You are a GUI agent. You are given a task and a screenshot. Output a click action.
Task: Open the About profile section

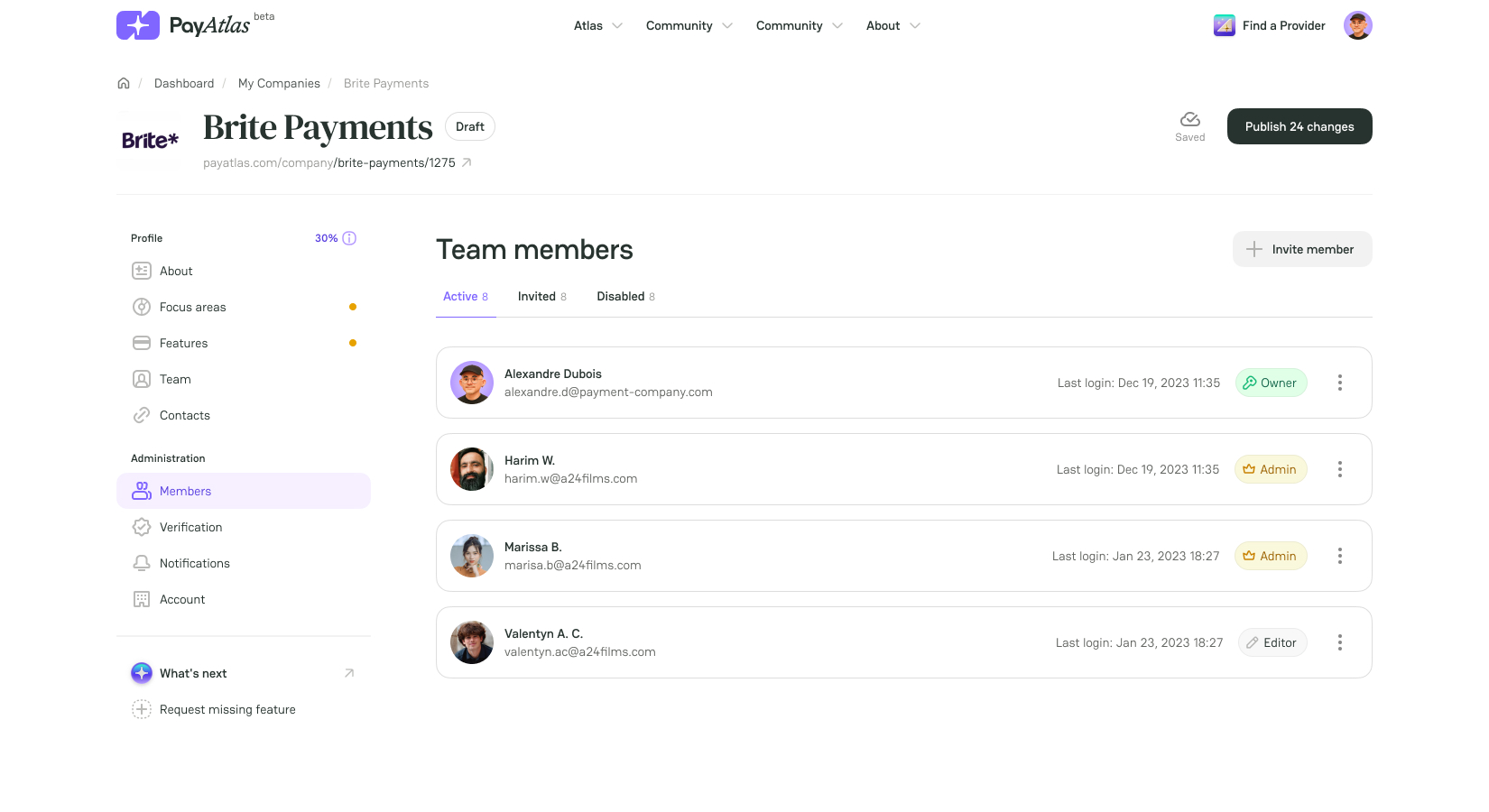pyautogui.click(x=244, y=271)
